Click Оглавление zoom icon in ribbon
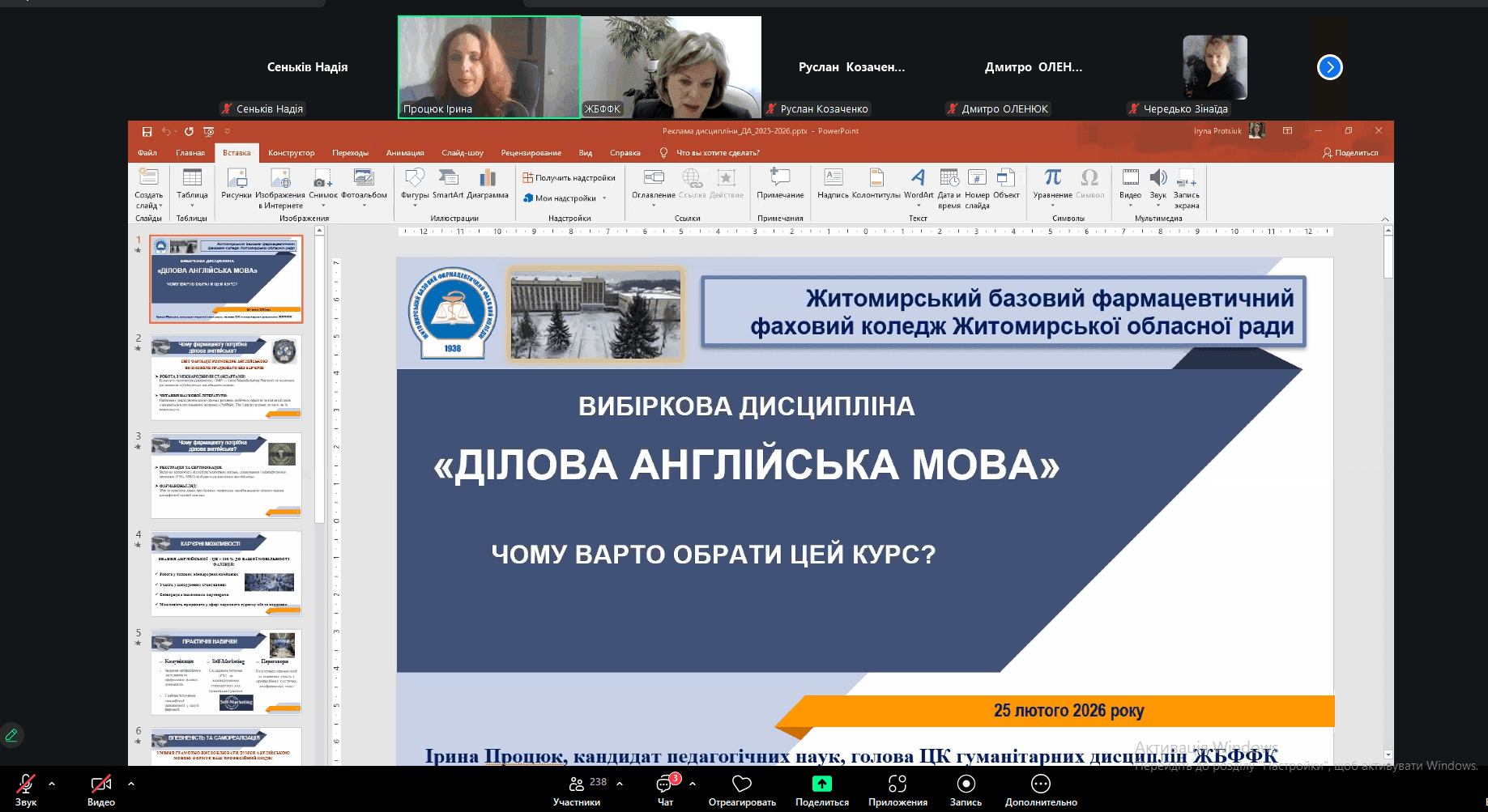The image size is (1488, 812). coord(654,186)
